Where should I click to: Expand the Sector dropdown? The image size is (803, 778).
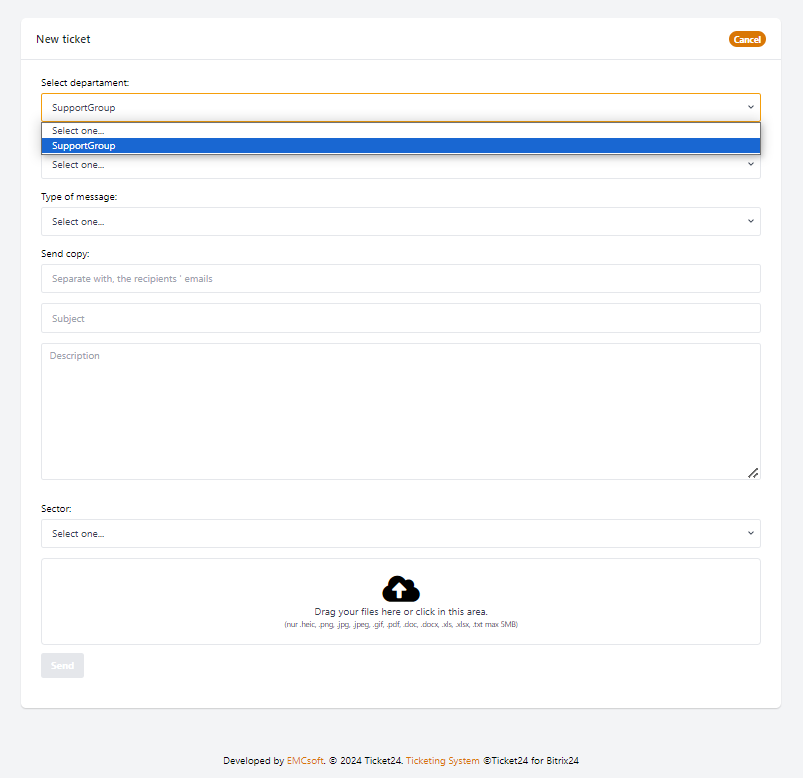(x=400, y=533)
